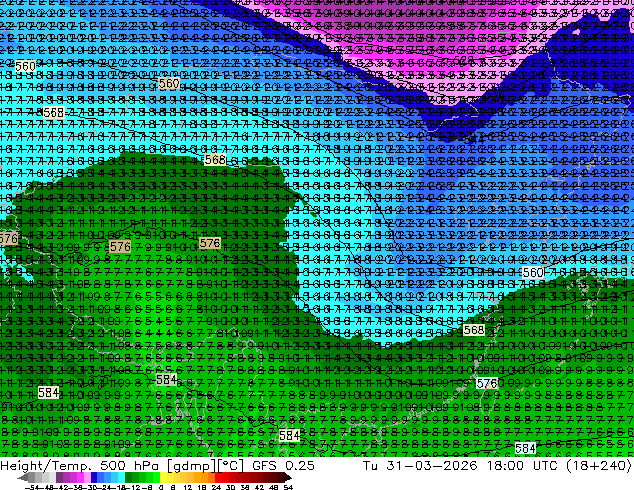Pick the bright red swatch in the legend bar
This screenshot has height=490, width=634.
tap(218, 477)
